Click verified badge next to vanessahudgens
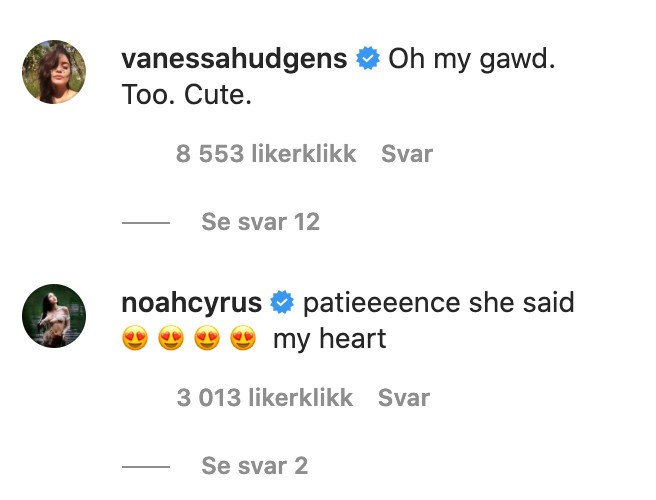656x500 pixels. point(368,58)
